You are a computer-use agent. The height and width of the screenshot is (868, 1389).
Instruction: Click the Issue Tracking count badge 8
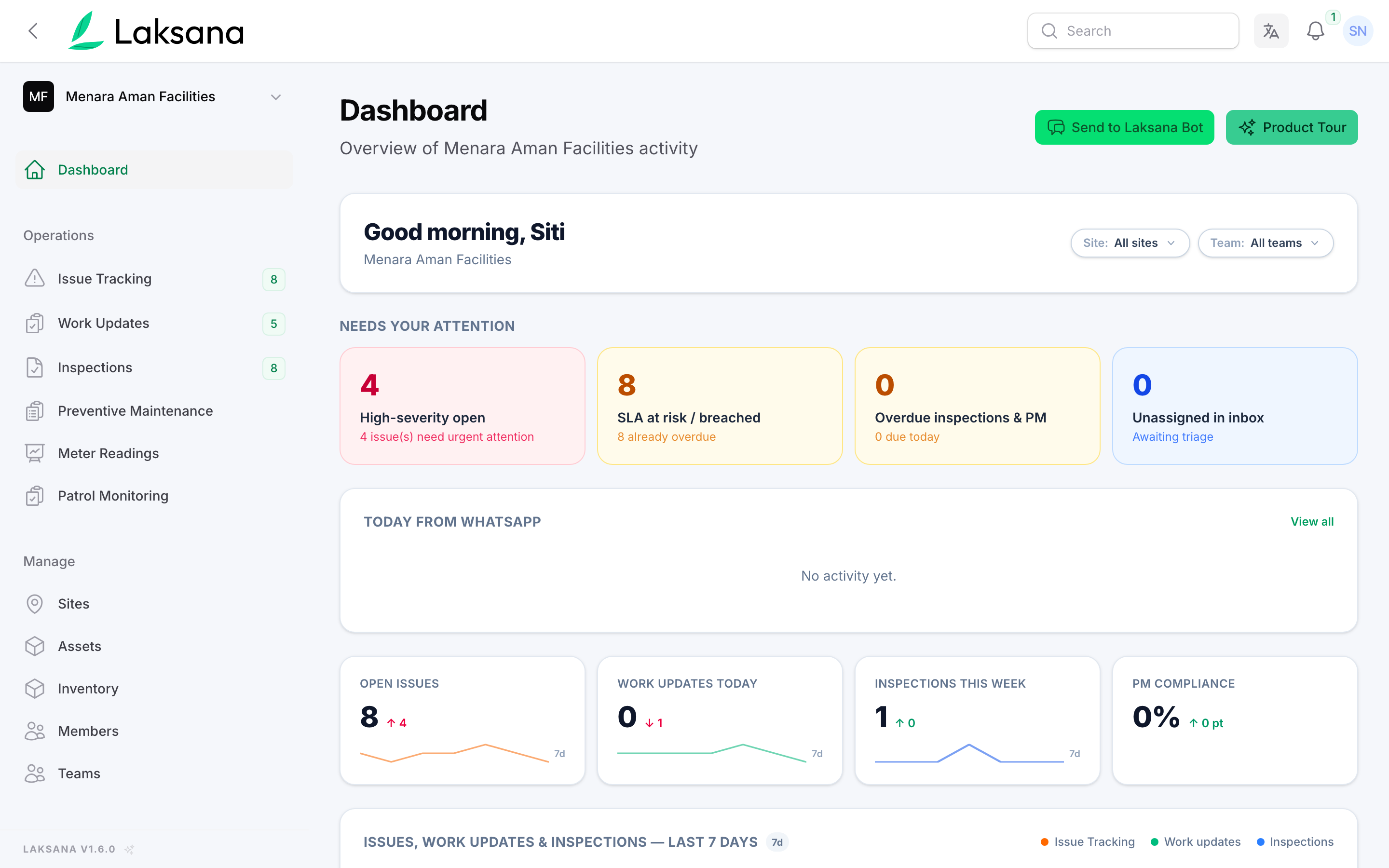coord(274,280)
